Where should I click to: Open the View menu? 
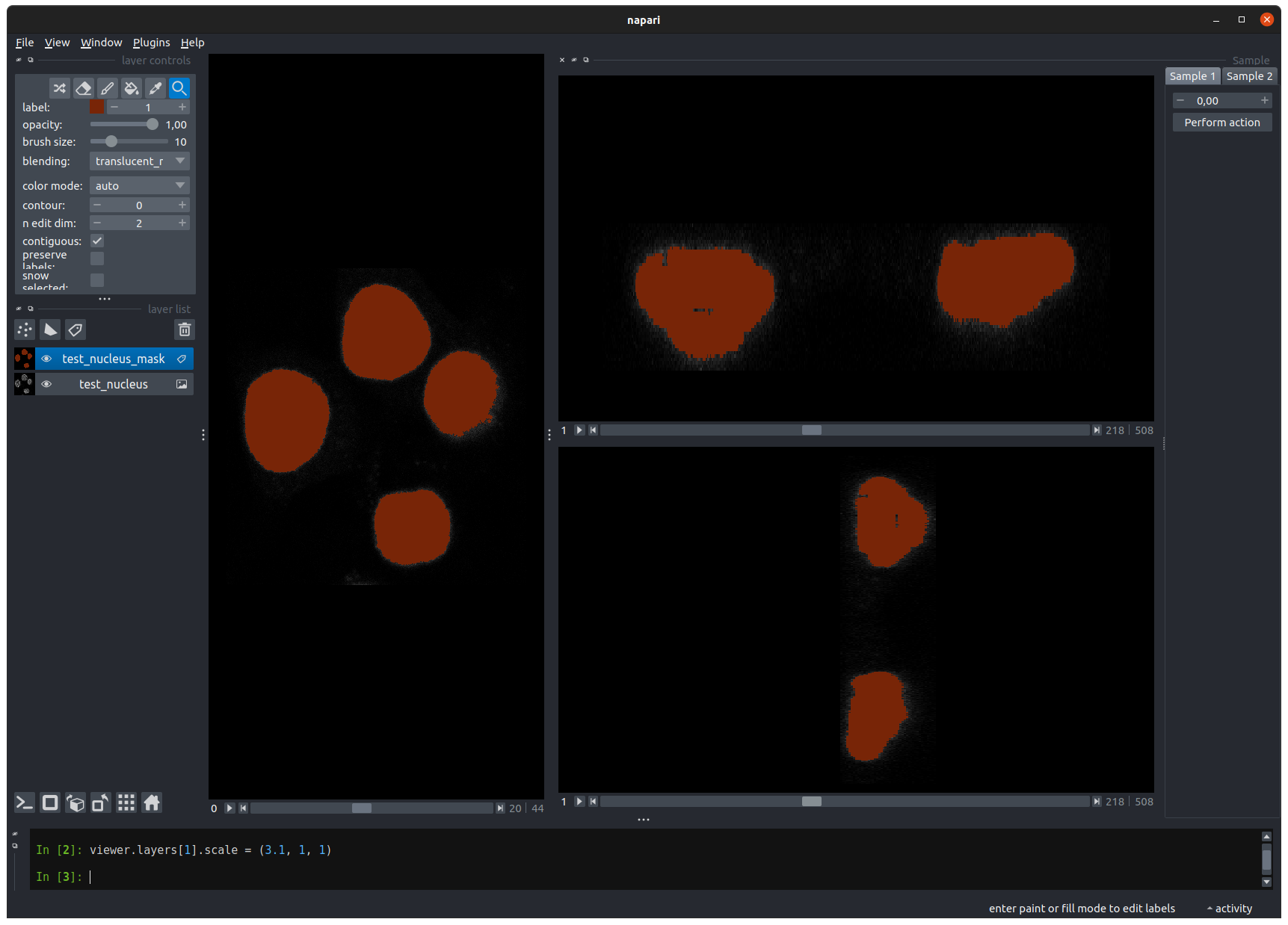pyautogui.click(x=57, y=43)
